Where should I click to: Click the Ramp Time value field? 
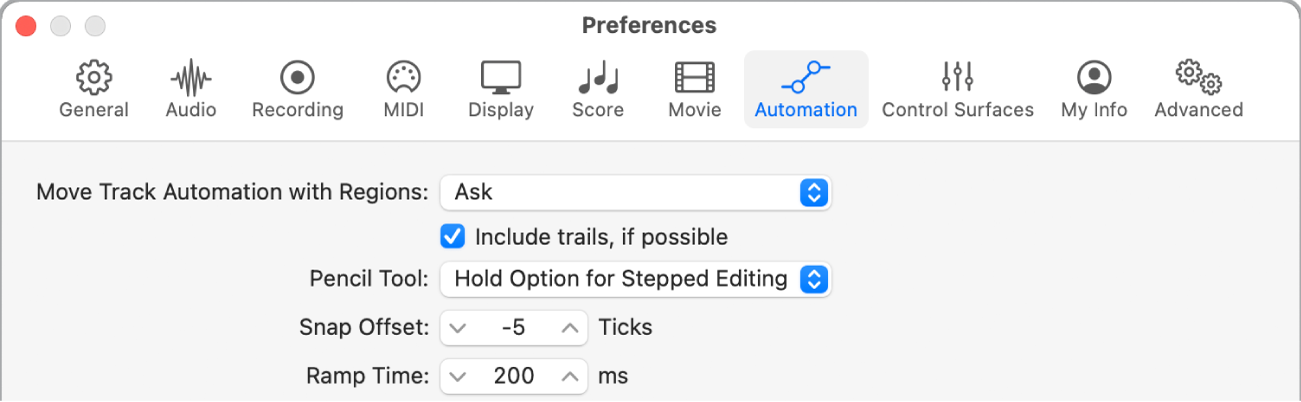(513, 377)
